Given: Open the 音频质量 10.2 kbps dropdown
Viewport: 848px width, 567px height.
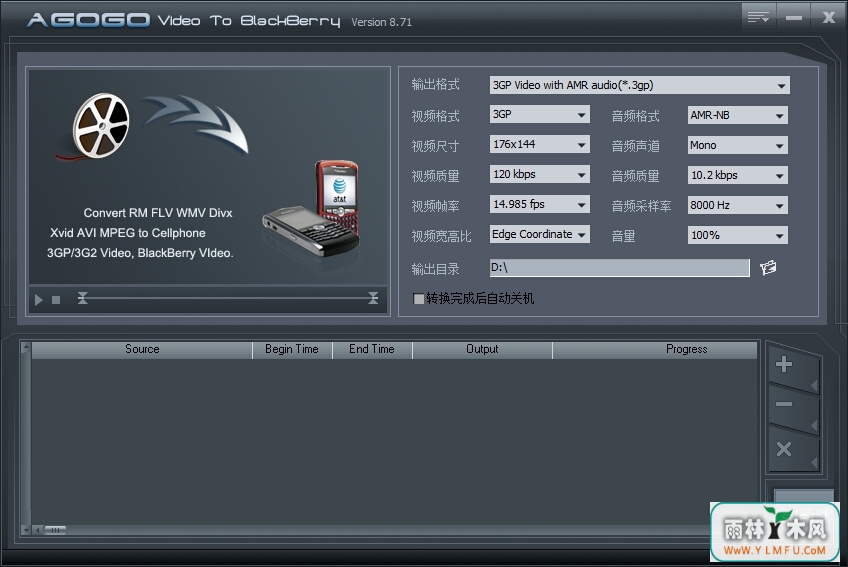Looking at the screenshot, I should pyautogui.click(x=738, y=175).
